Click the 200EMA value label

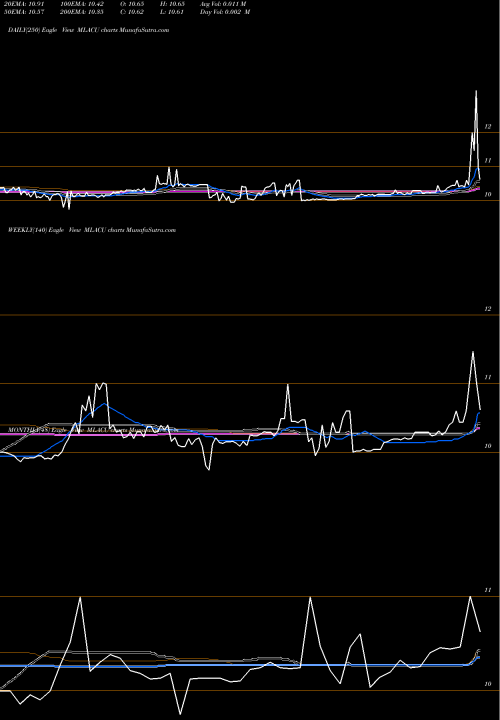tap(82, 12)
